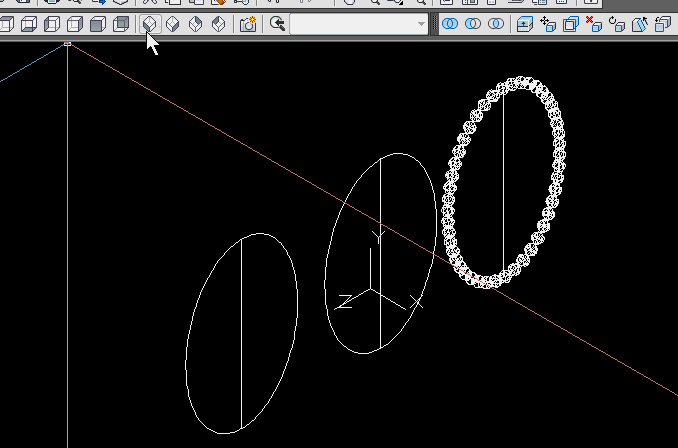Select the Intersect solids tool
Viewport: 678px width, 448px height.
tap(495, 23)
